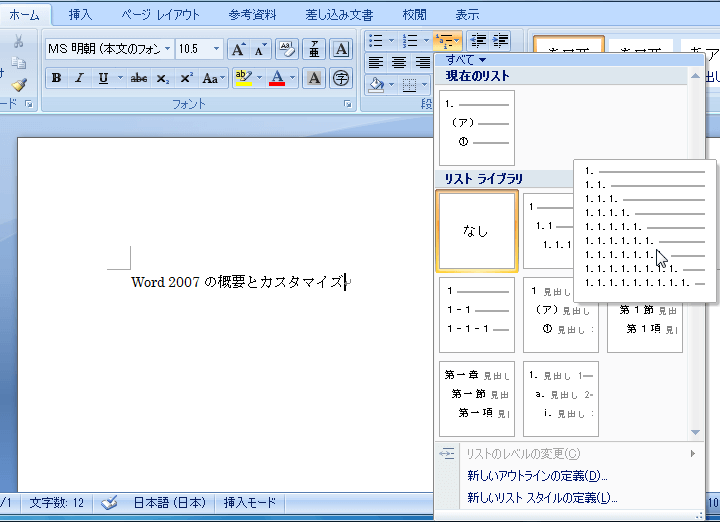
Task: Decrease font size with Shrink Font icon
Action: (260, 49)
